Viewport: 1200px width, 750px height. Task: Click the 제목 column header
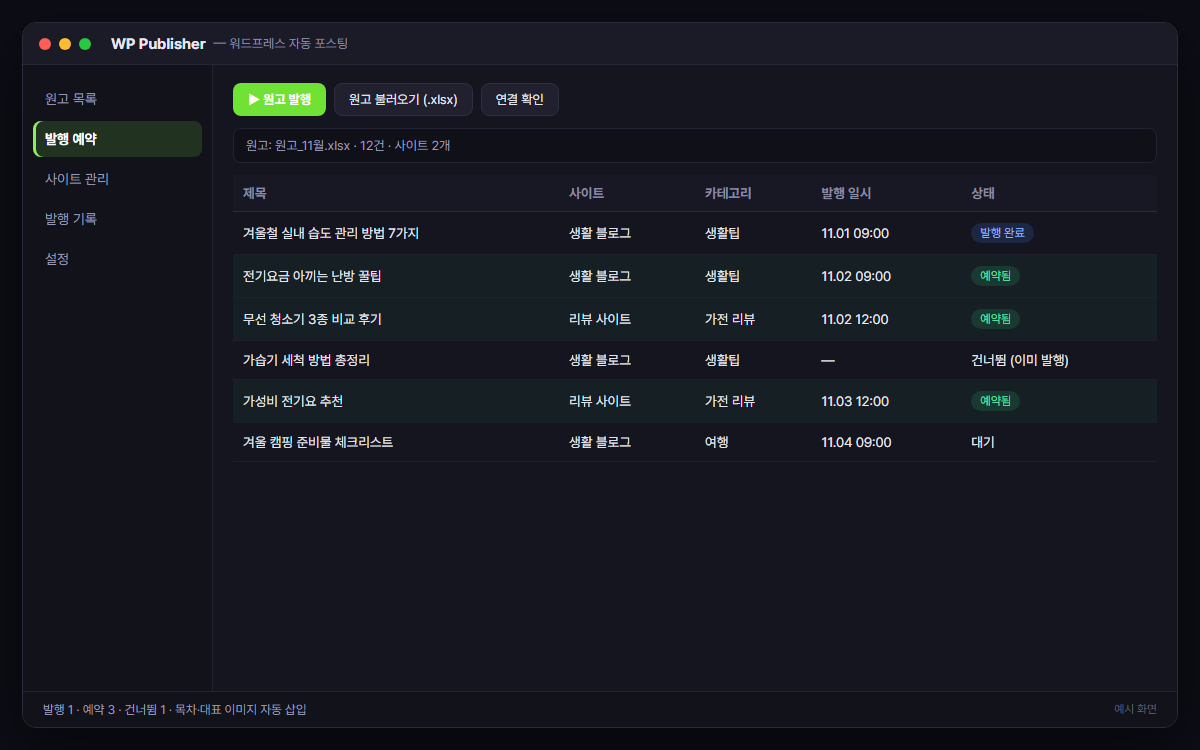pyautogui.click(x=255, y=193)
